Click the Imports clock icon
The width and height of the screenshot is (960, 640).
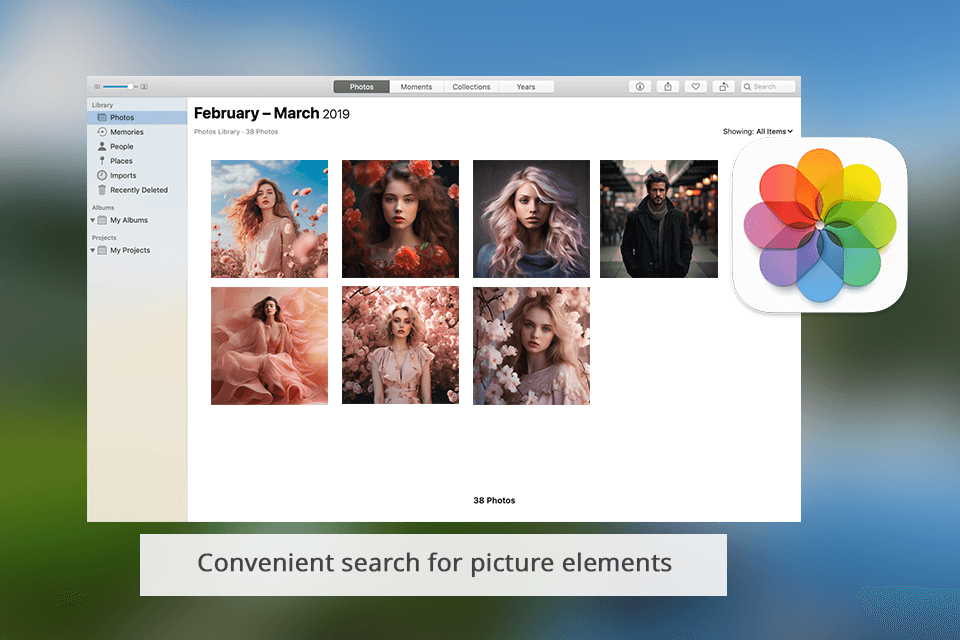click(x=102, y=175)
